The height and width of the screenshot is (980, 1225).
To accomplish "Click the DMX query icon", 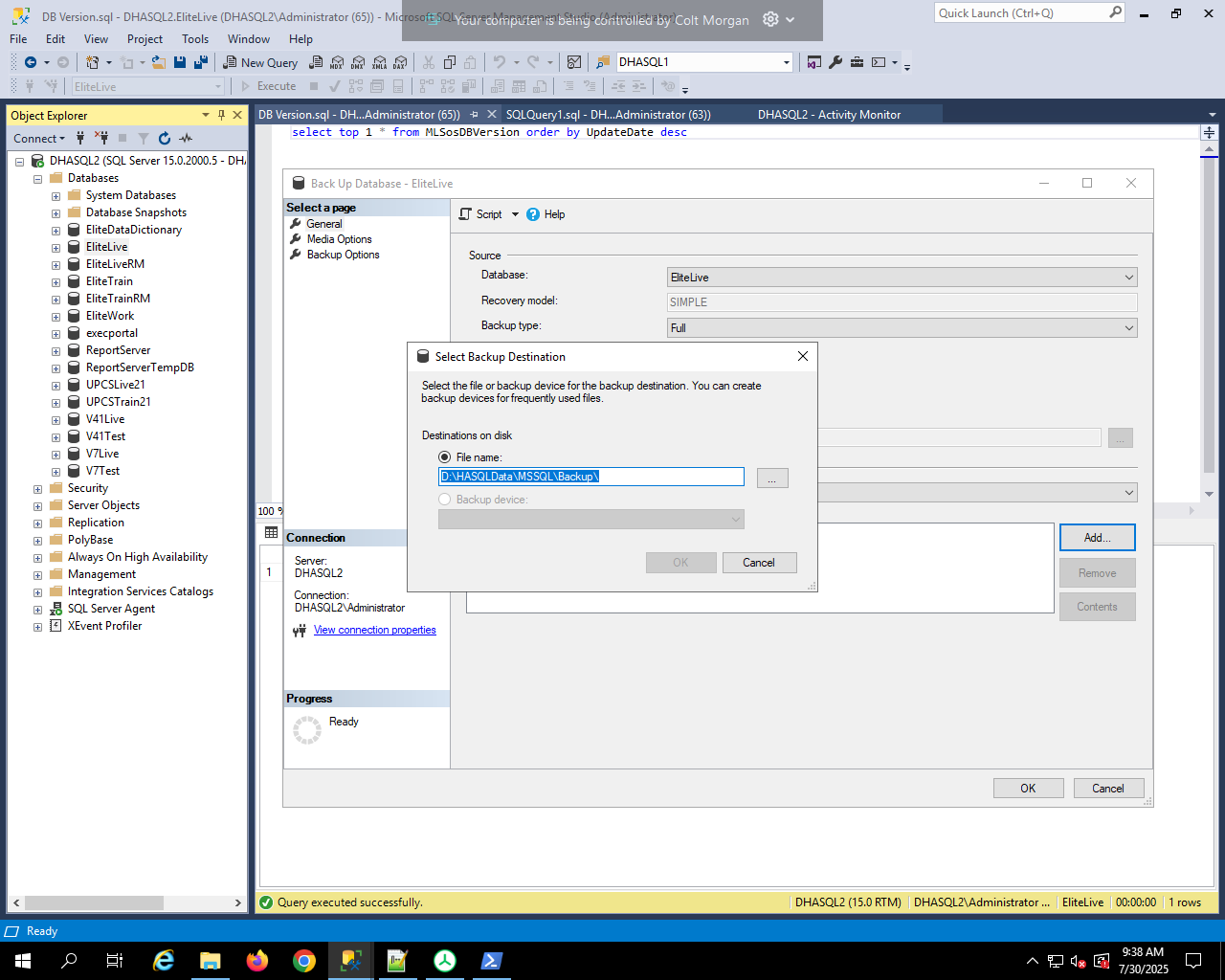I will (358, 62).
